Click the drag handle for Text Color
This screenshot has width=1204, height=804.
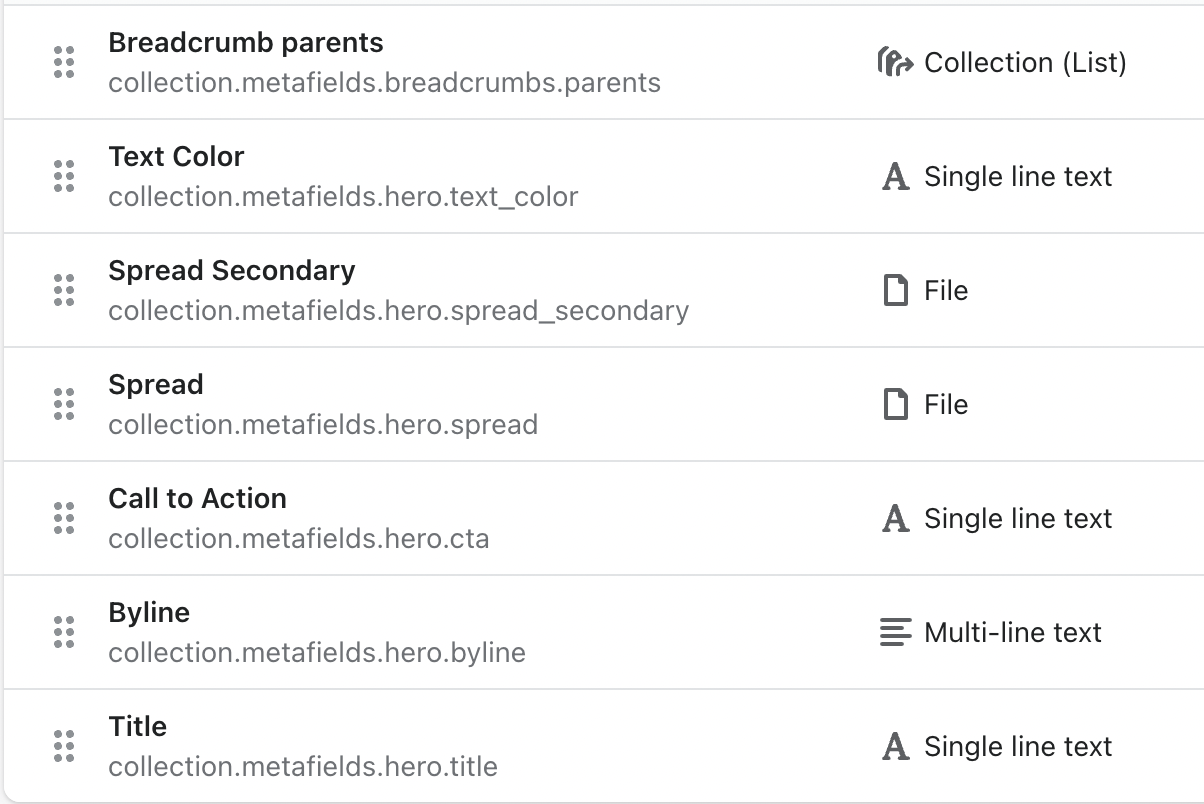64,176
